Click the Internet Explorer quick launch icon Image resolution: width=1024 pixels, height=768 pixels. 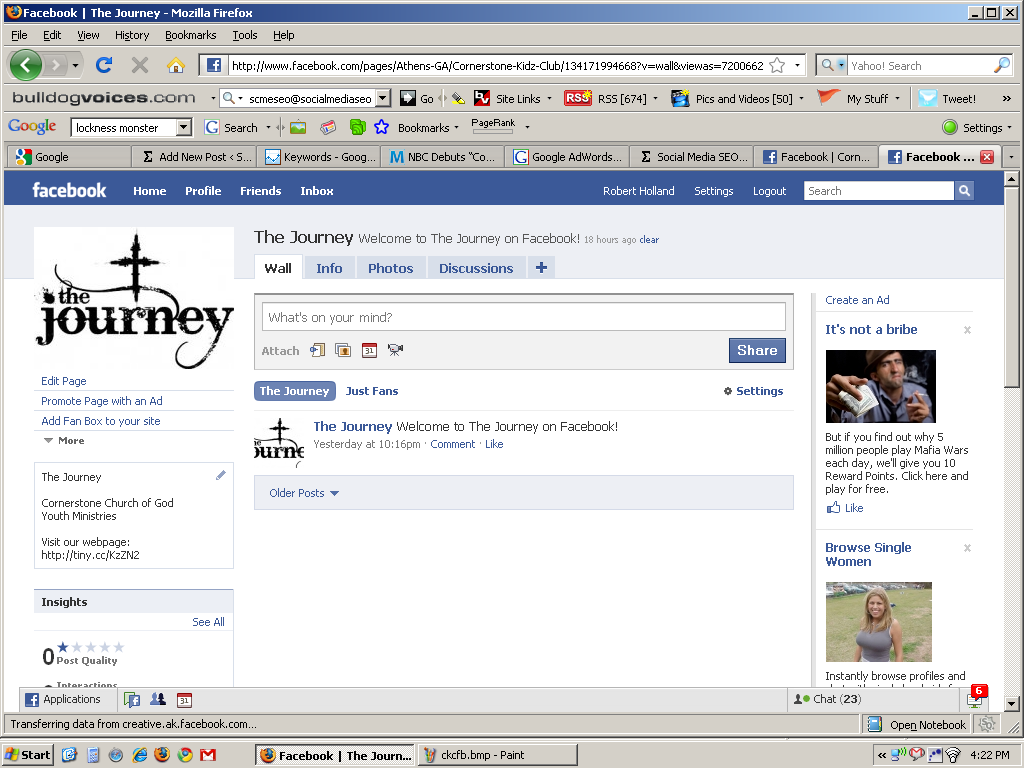click(140, 755)
